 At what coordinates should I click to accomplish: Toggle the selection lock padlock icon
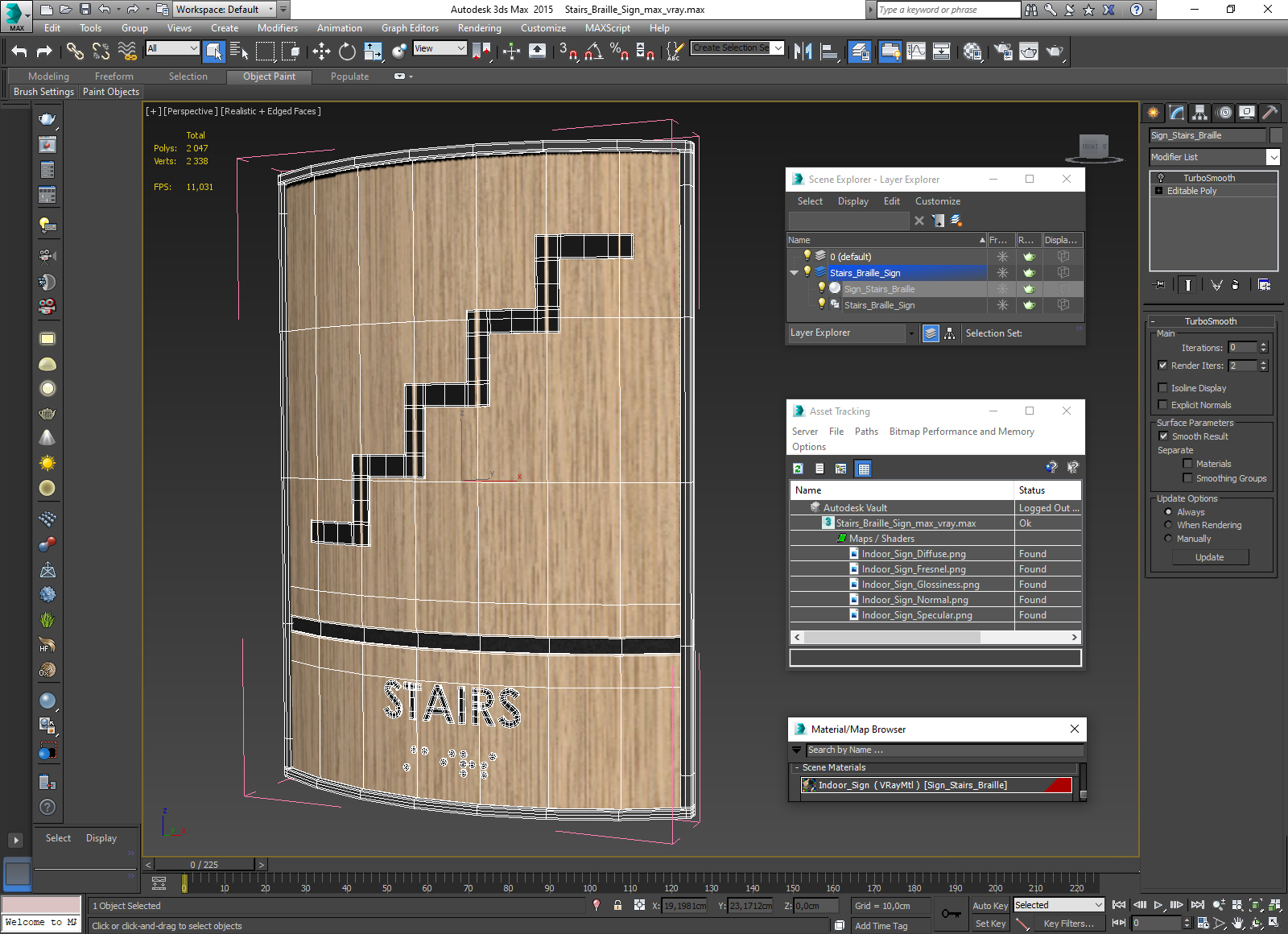coord(617,905)
